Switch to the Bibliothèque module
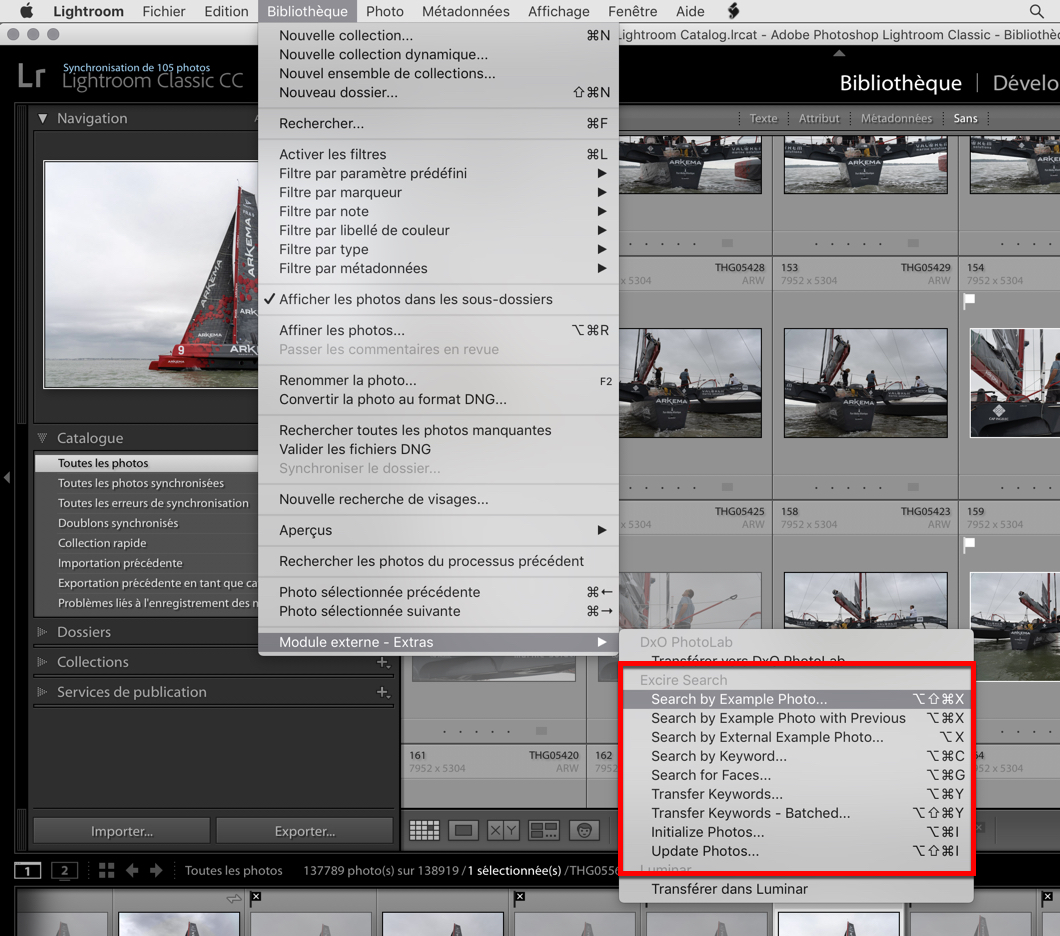The width and height of the screenshot is (1060, 936). point(900,83)
